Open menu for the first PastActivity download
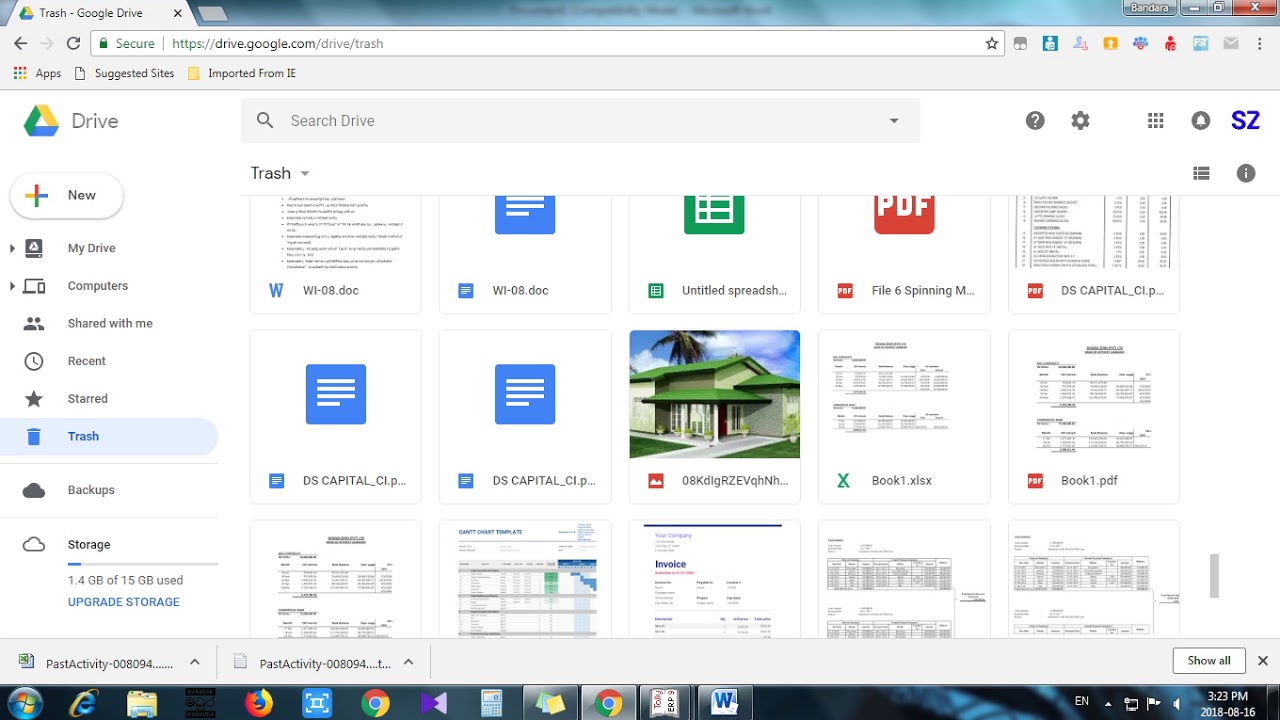This screenshot has width=1280, height=720. pos(194,662)
